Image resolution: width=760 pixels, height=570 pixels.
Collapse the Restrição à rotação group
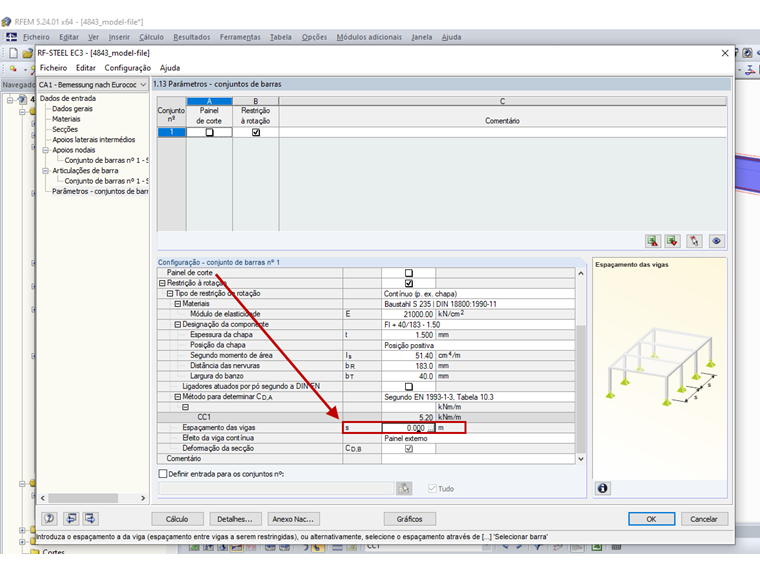(x=162, y=283)
